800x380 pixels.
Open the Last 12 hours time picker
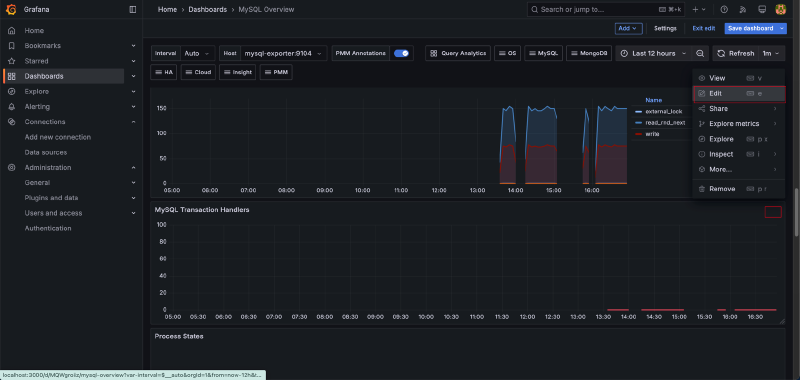654,54
